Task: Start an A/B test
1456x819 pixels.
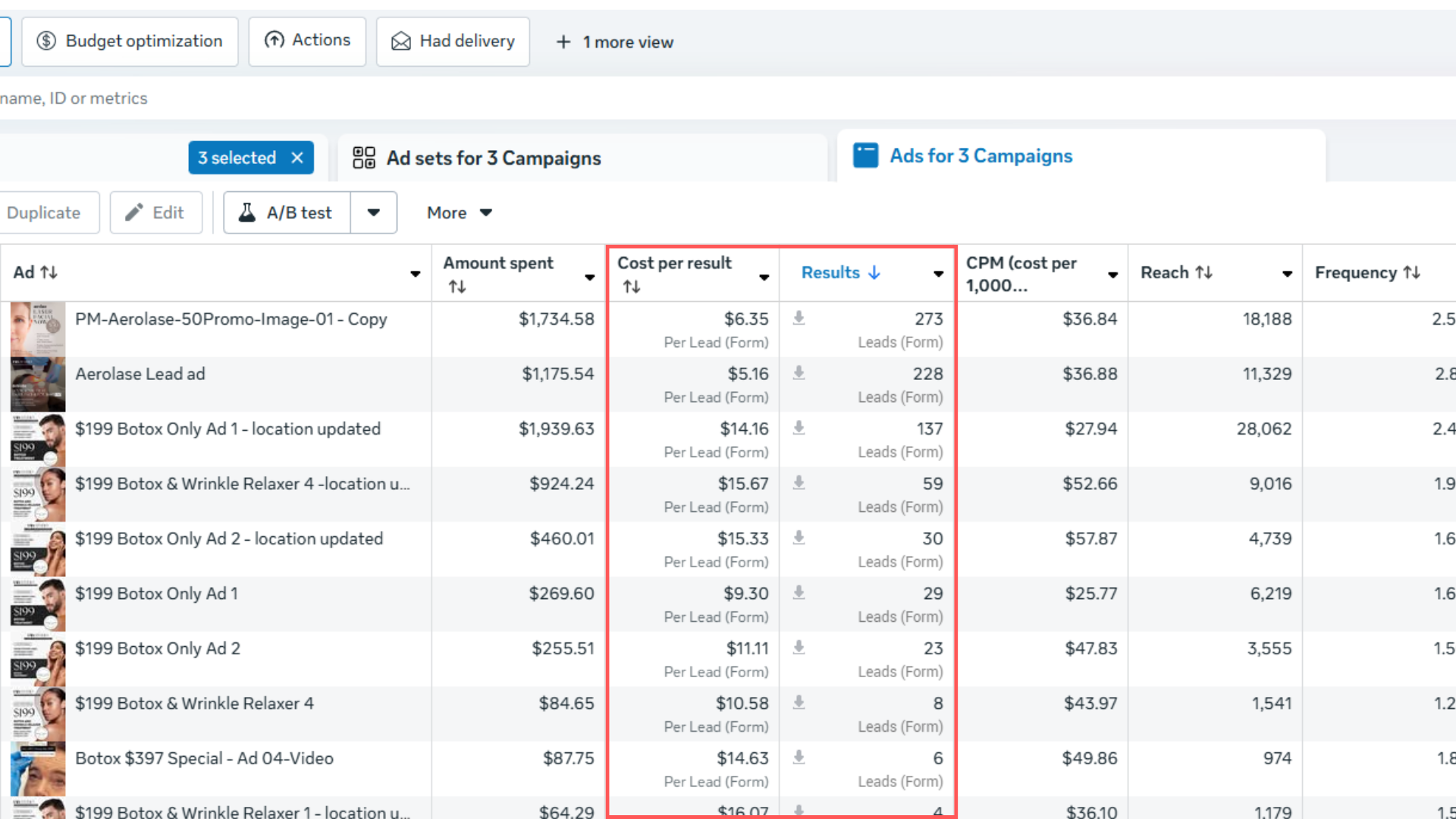Action: coord(287,213)
